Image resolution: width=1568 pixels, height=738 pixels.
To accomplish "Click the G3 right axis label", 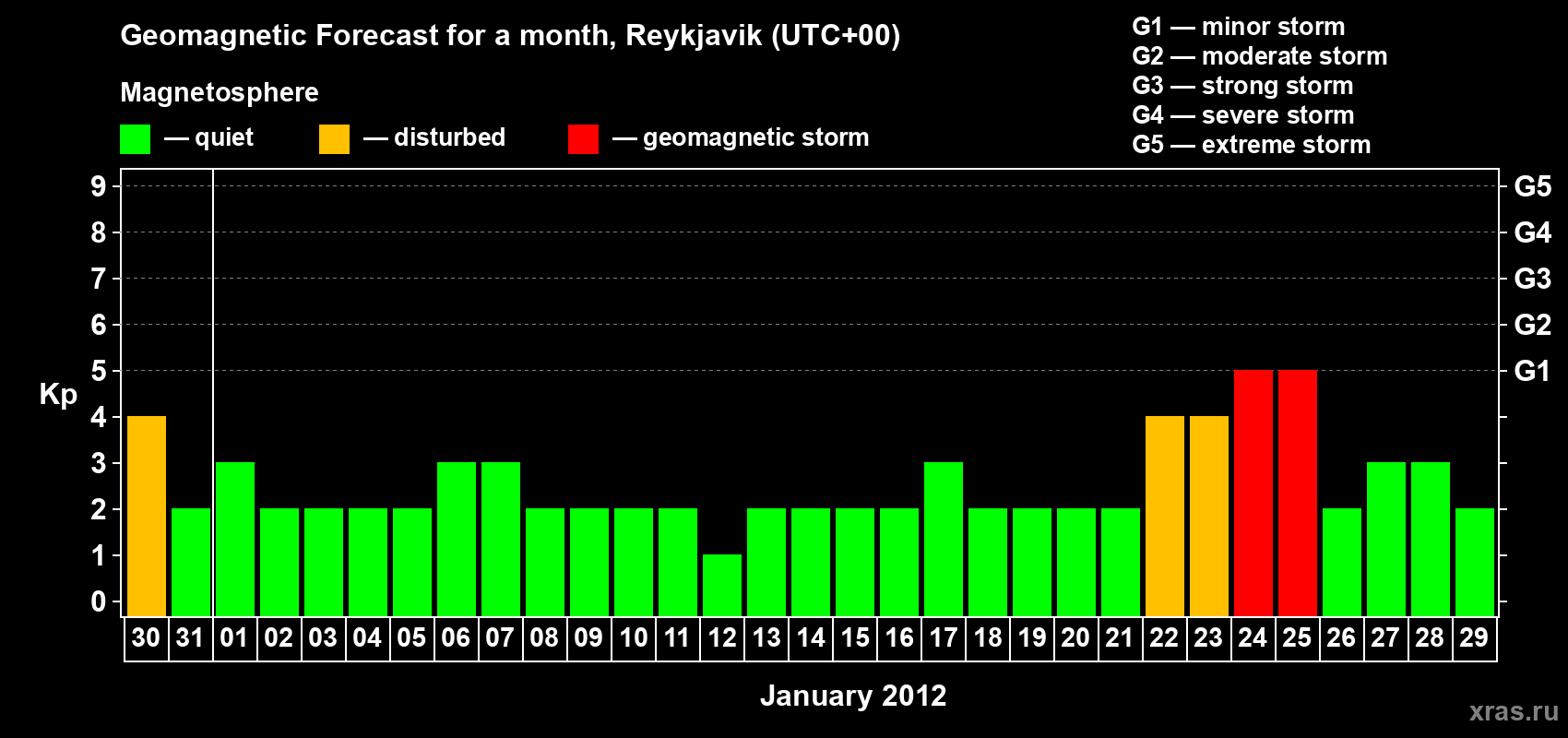I will [x=1533, y=279].
